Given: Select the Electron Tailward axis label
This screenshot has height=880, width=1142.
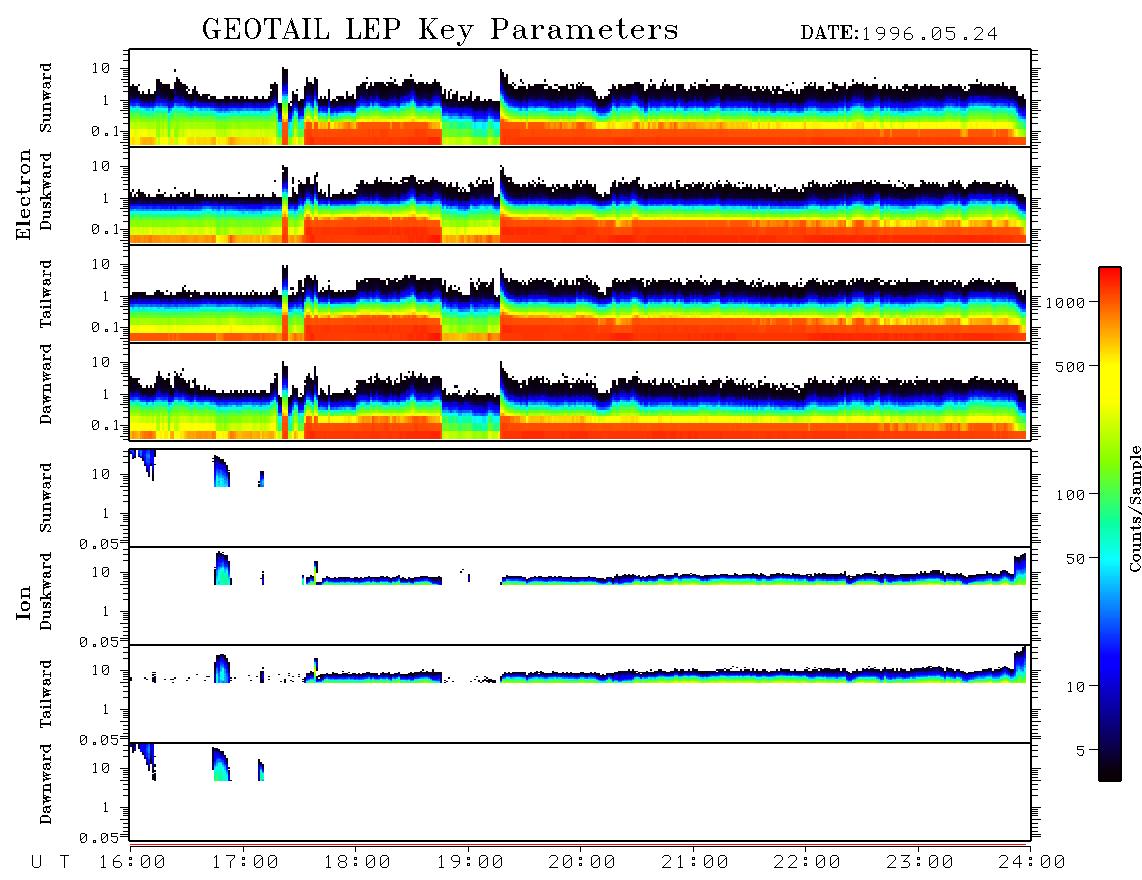Looking at the screenshot, I should [45, 293].
